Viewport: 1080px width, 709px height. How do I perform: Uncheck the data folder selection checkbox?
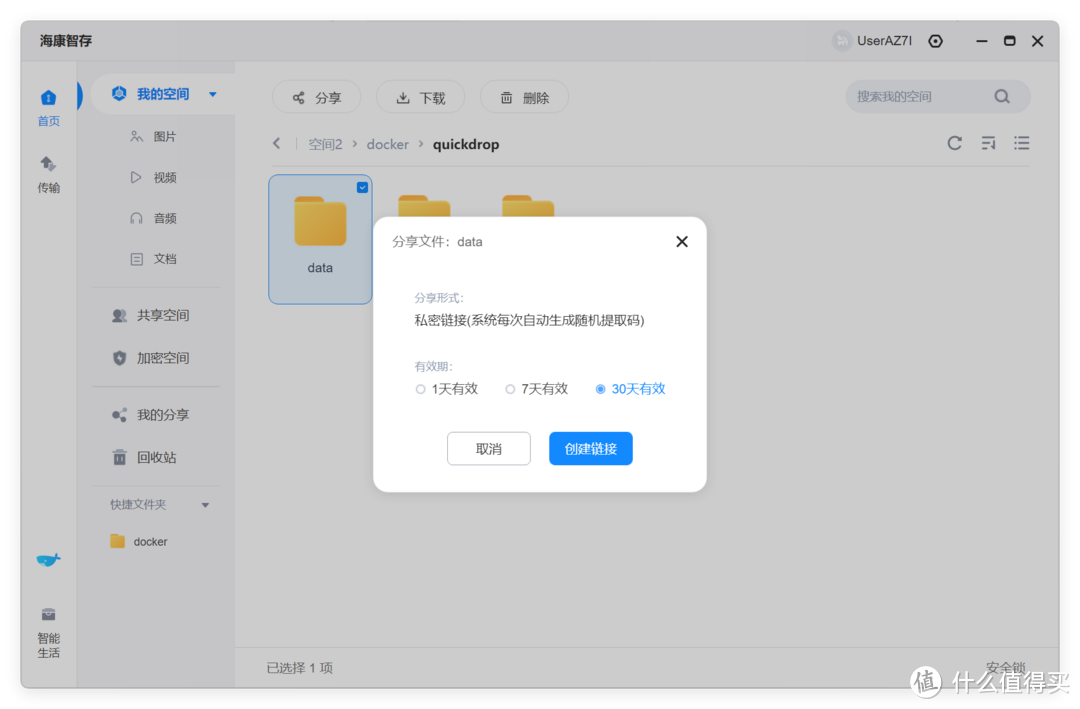point(362,186)
